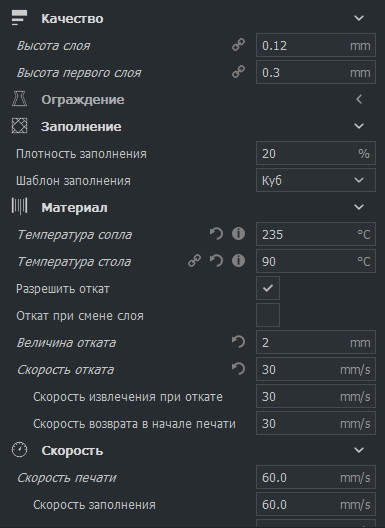Screen dimensions: 385x528
Task: Click the link icon beside Высота первого слоя
Action: click(238, 72)
